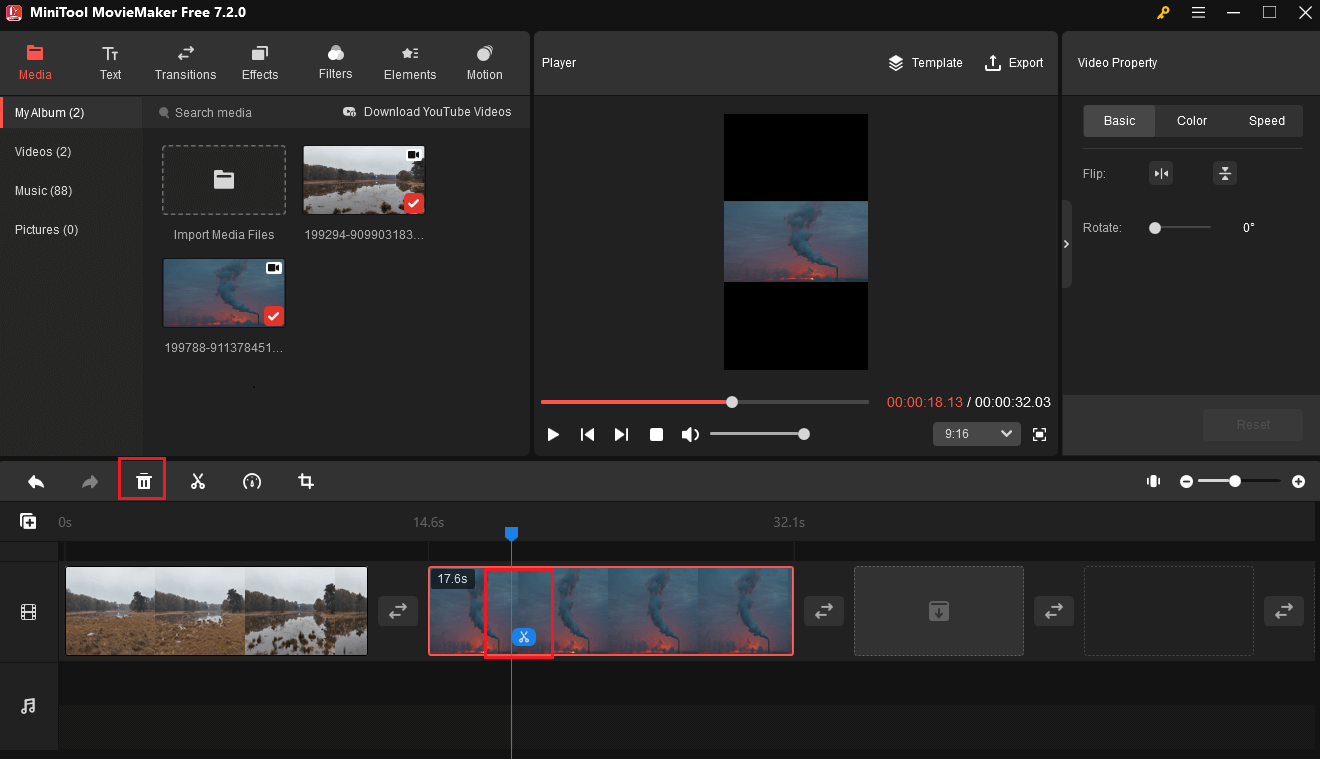Click the 17.6s smoke clip
1320x759 pixels.
[611, 611]
